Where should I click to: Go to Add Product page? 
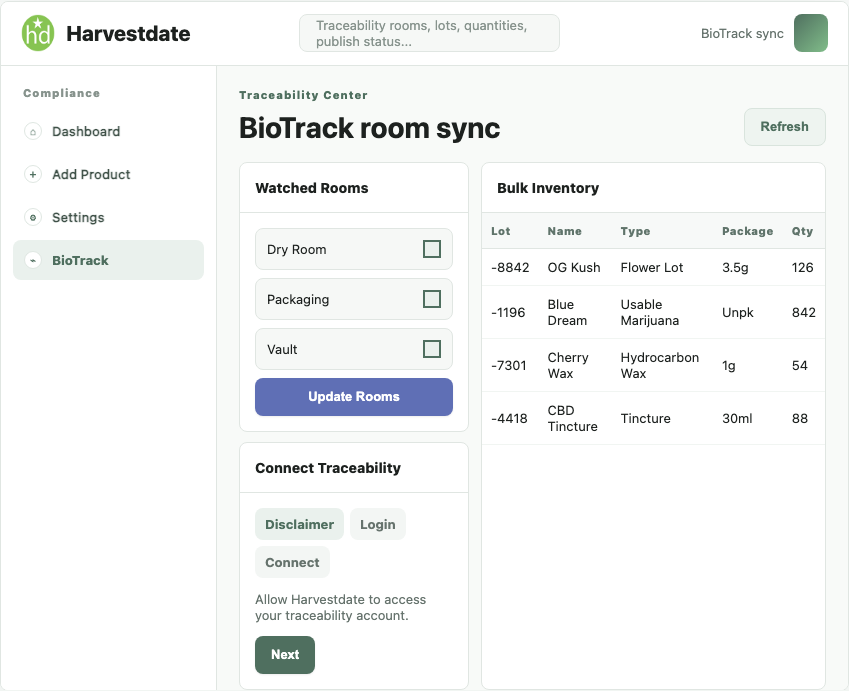tap(108, 174)
